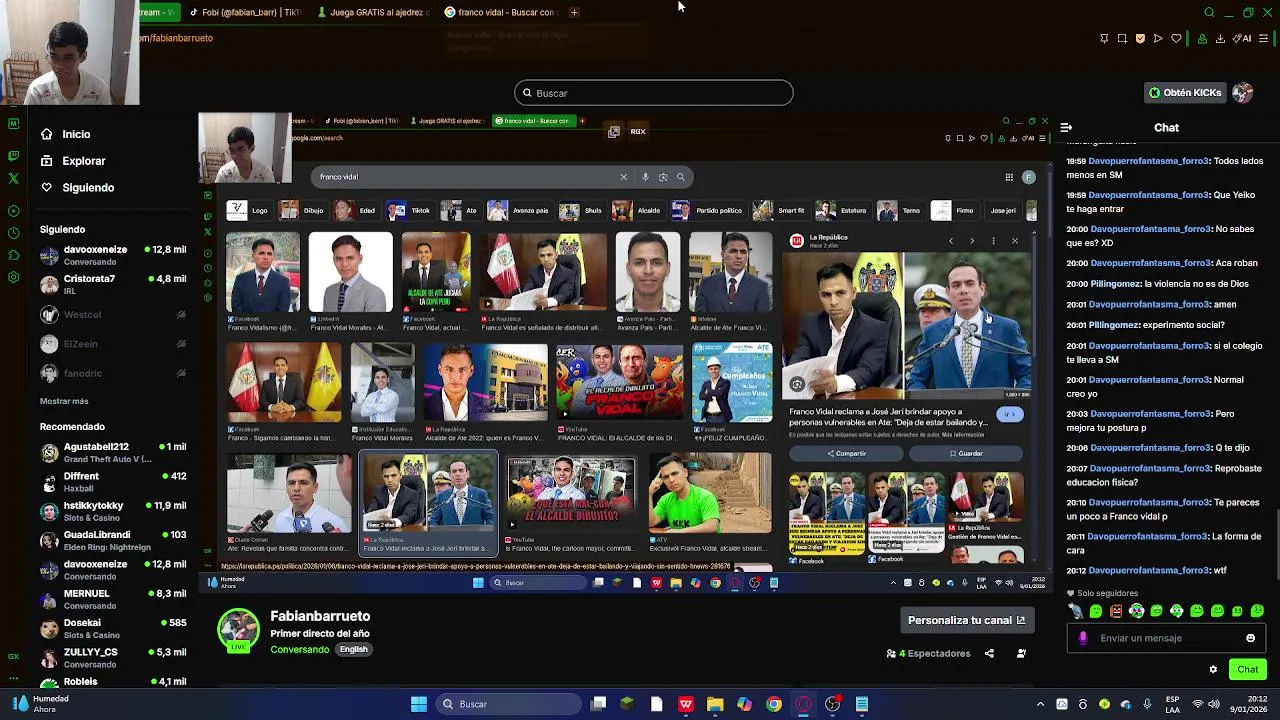The height and width of the screenshot is (720, 1280).
Task: Click the Buscar search field on Kick
Action: coord(653,93)
